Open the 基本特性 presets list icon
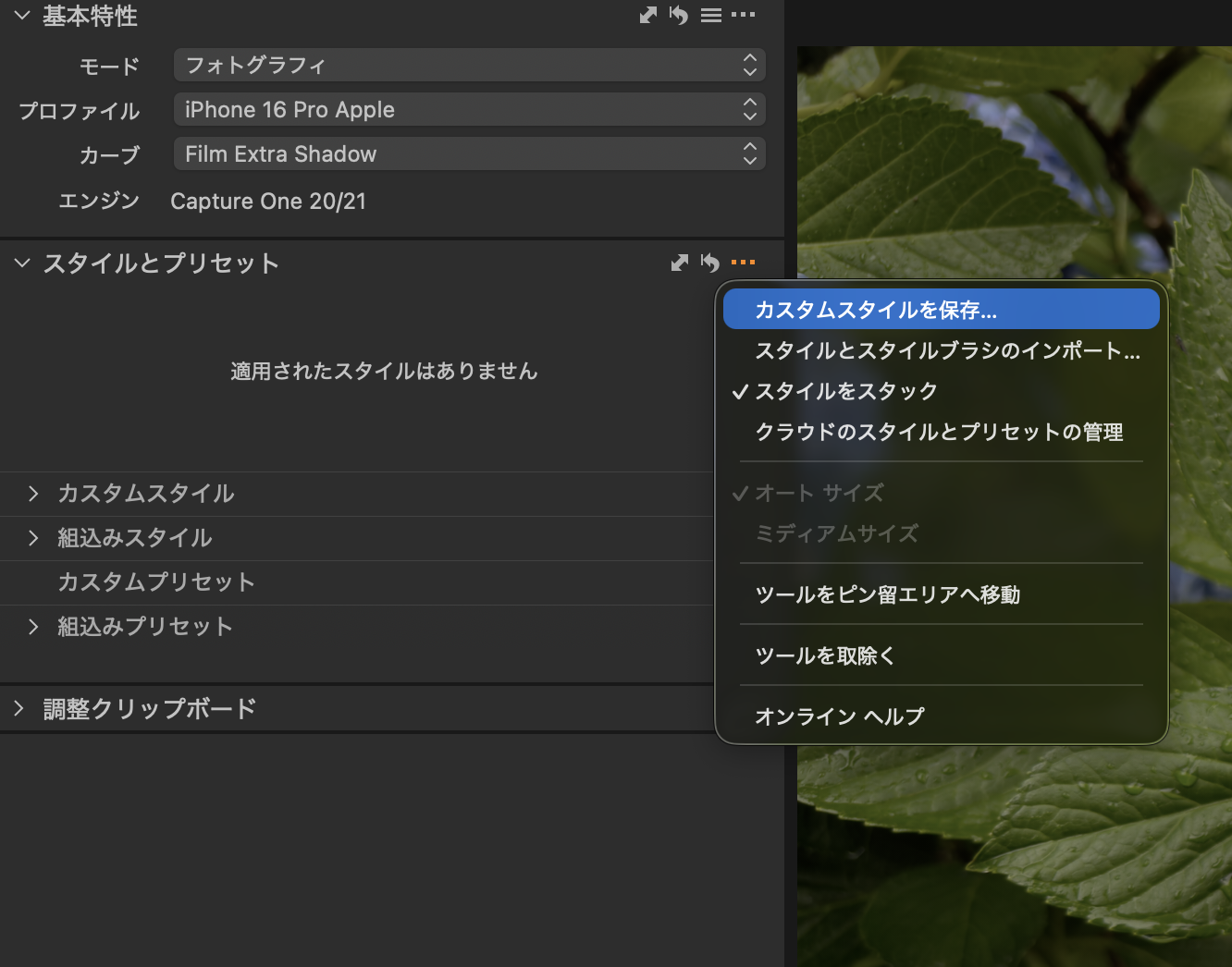Viewport: 1232px width, 967px height. pyautogui.click(x=711, y=15)
